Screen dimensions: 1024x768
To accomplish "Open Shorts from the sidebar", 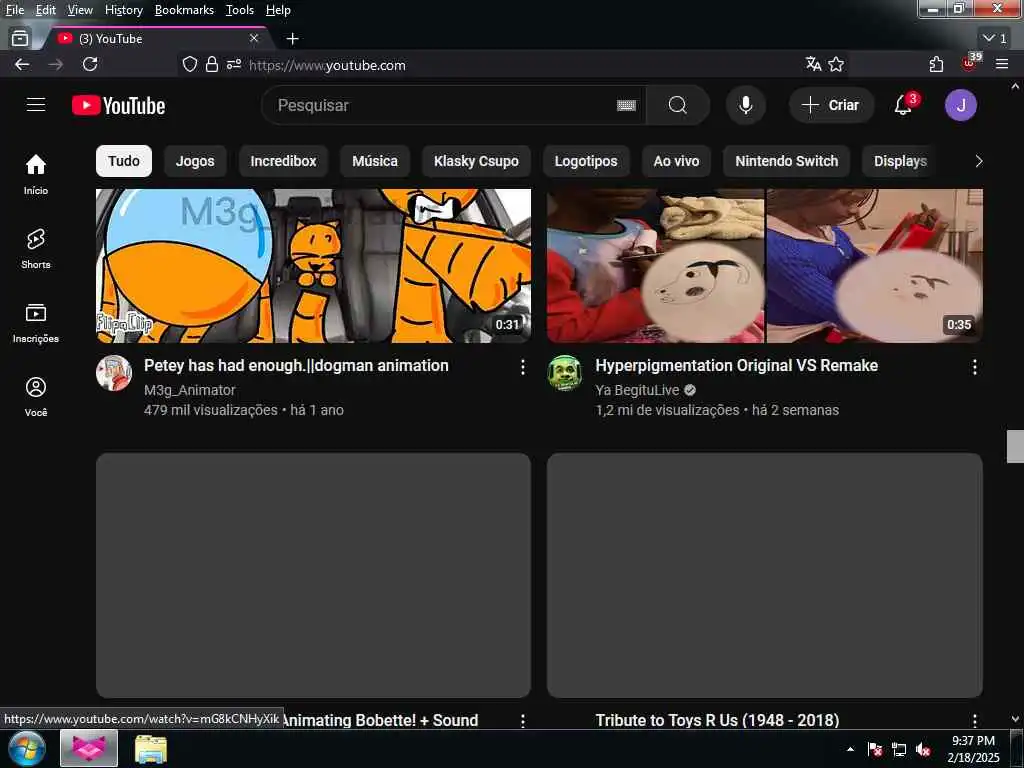I will (36, 249).
